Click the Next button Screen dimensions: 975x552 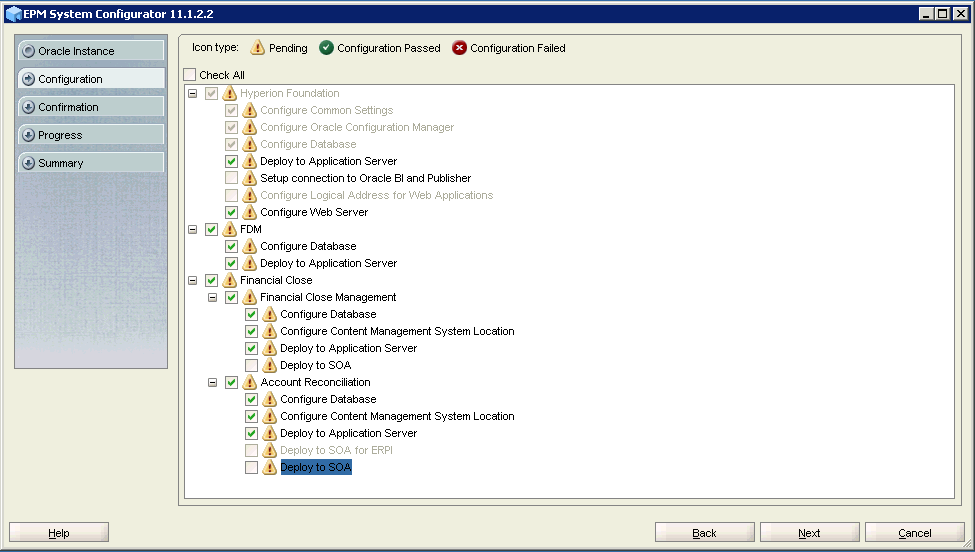pos(810,533)
